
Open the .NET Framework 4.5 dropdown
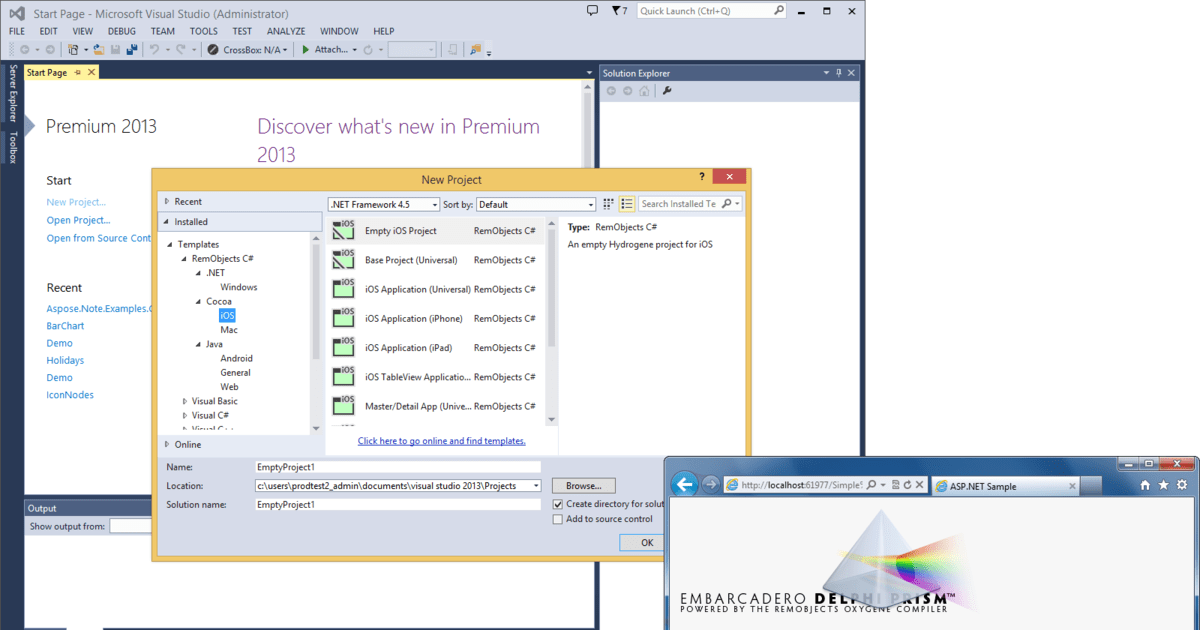[384, 204]
